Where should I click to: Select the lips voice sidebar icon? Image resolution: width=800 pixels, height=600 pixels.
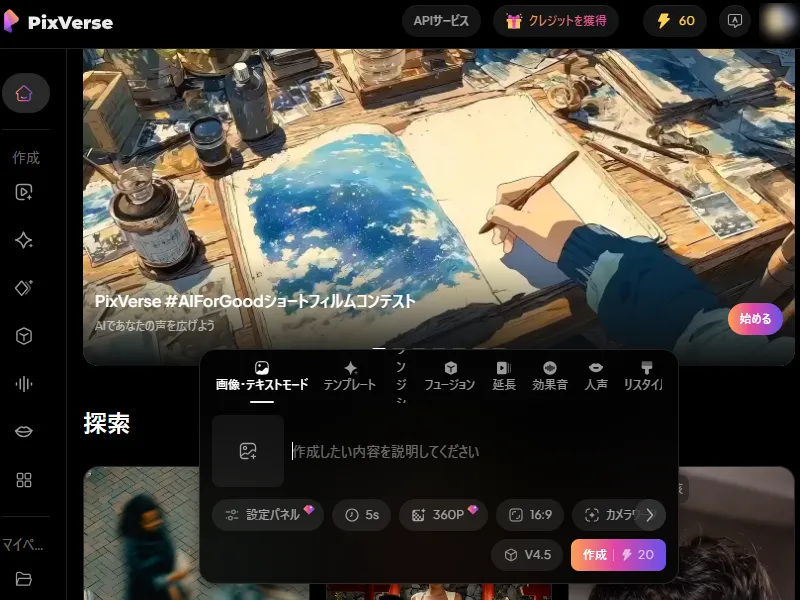click(24, 432)
